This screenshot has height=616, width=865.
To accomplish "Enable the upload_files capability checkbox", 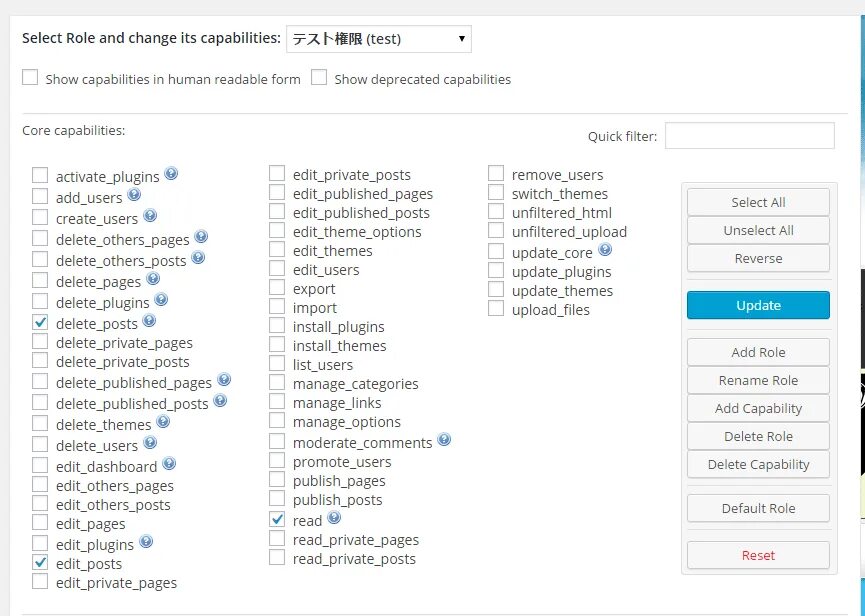I will click(x=496, y=309).
